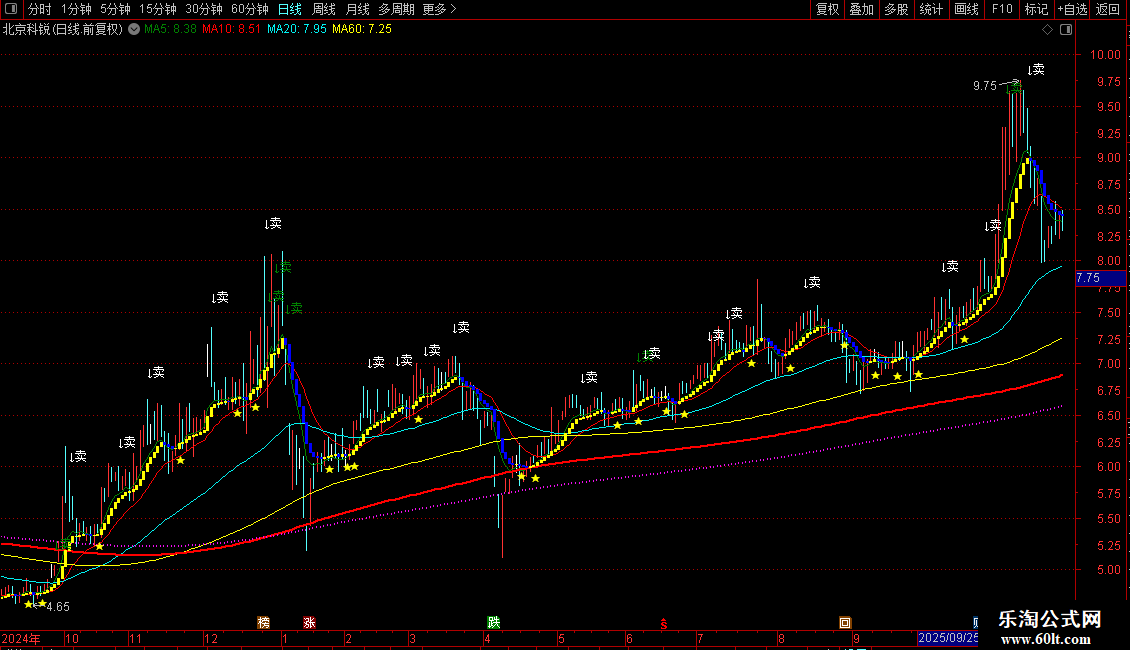Click the 涨 event marker on timeline
This screenshot has height=650, width=1130.
310,623
